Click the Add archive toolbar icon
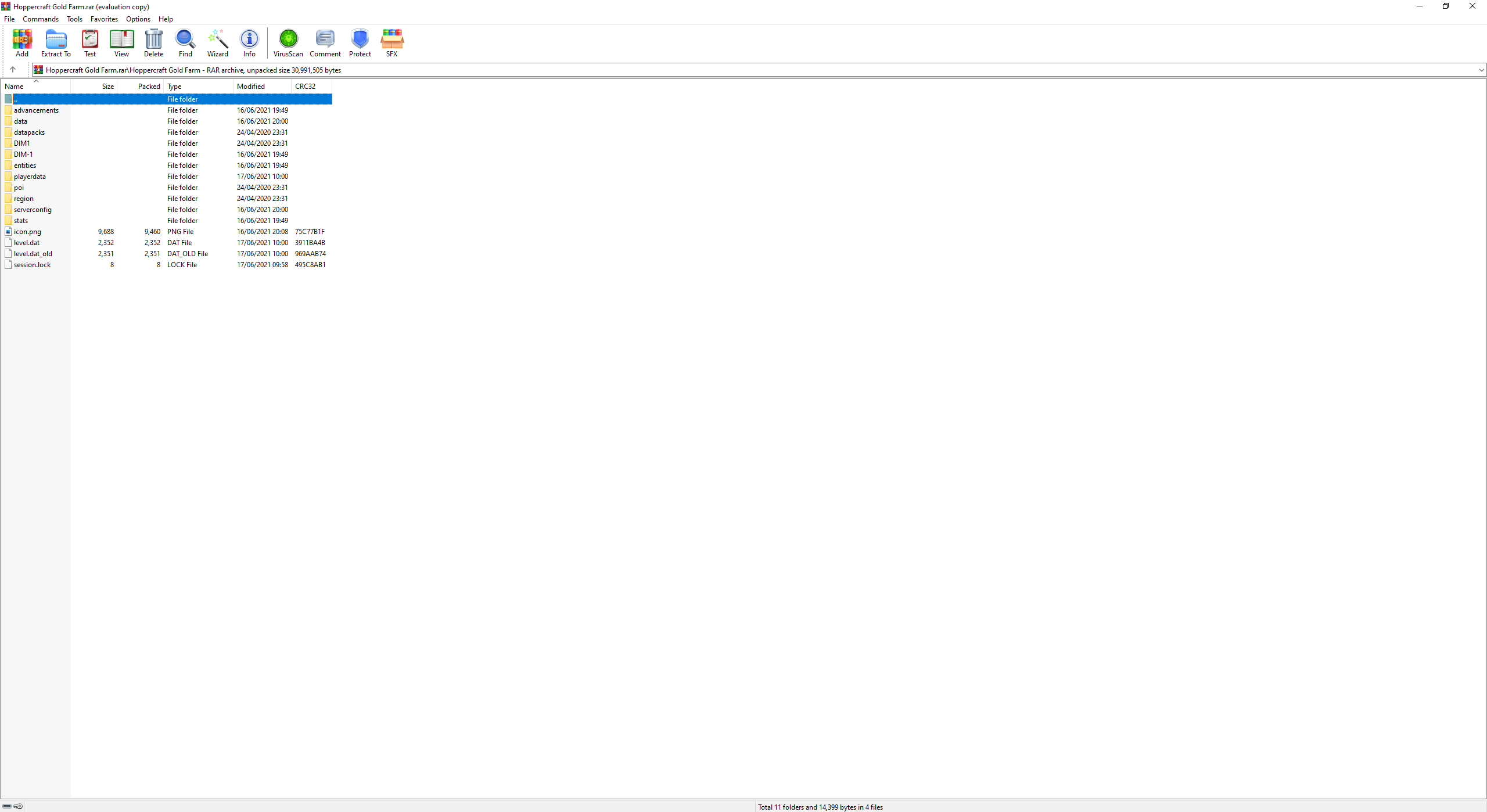This screenshot has height=812, width=1487. tap(22, 43)
